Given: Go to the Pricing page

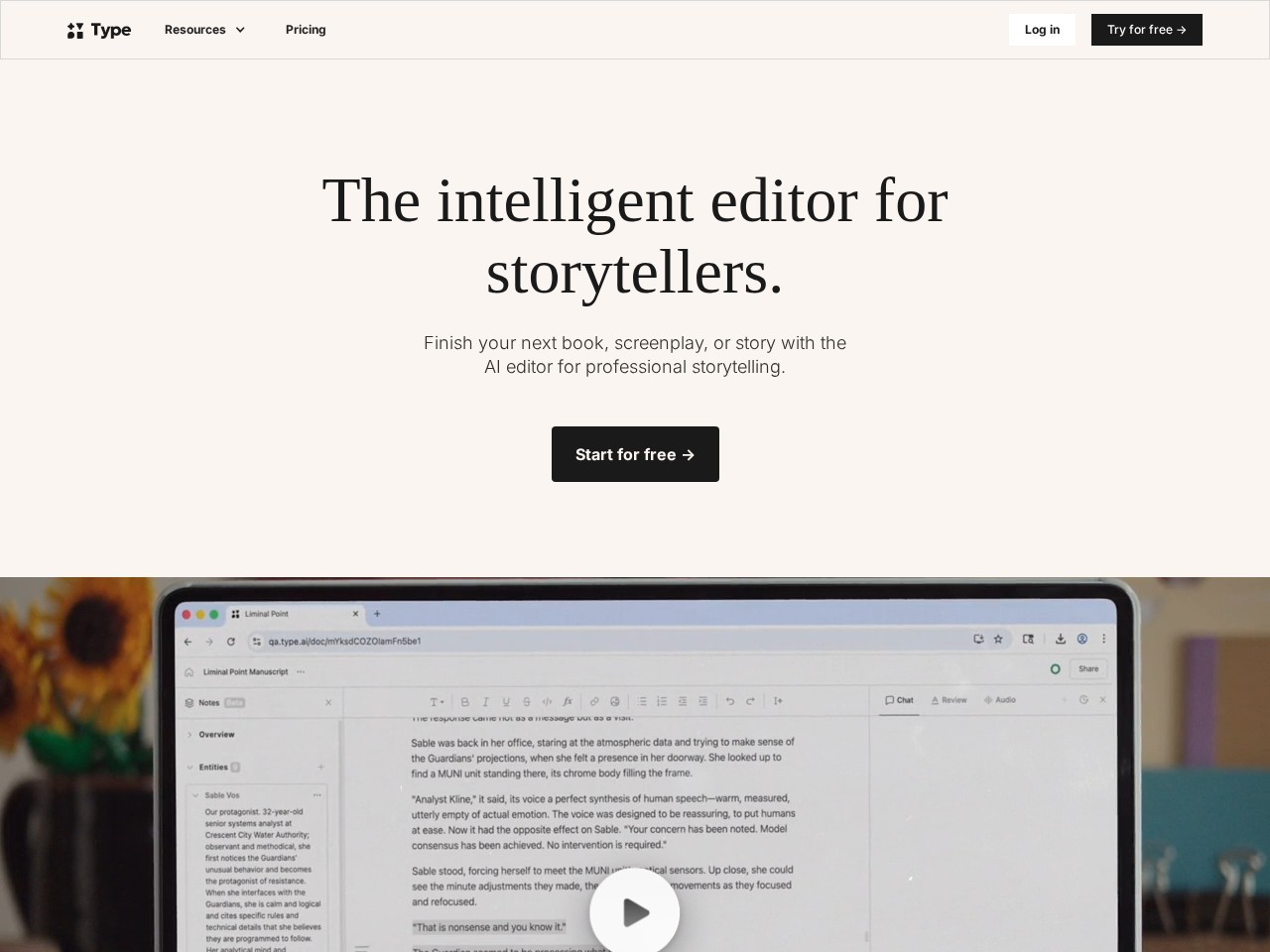Looking at the screenshot, I should tap(306, 30).
